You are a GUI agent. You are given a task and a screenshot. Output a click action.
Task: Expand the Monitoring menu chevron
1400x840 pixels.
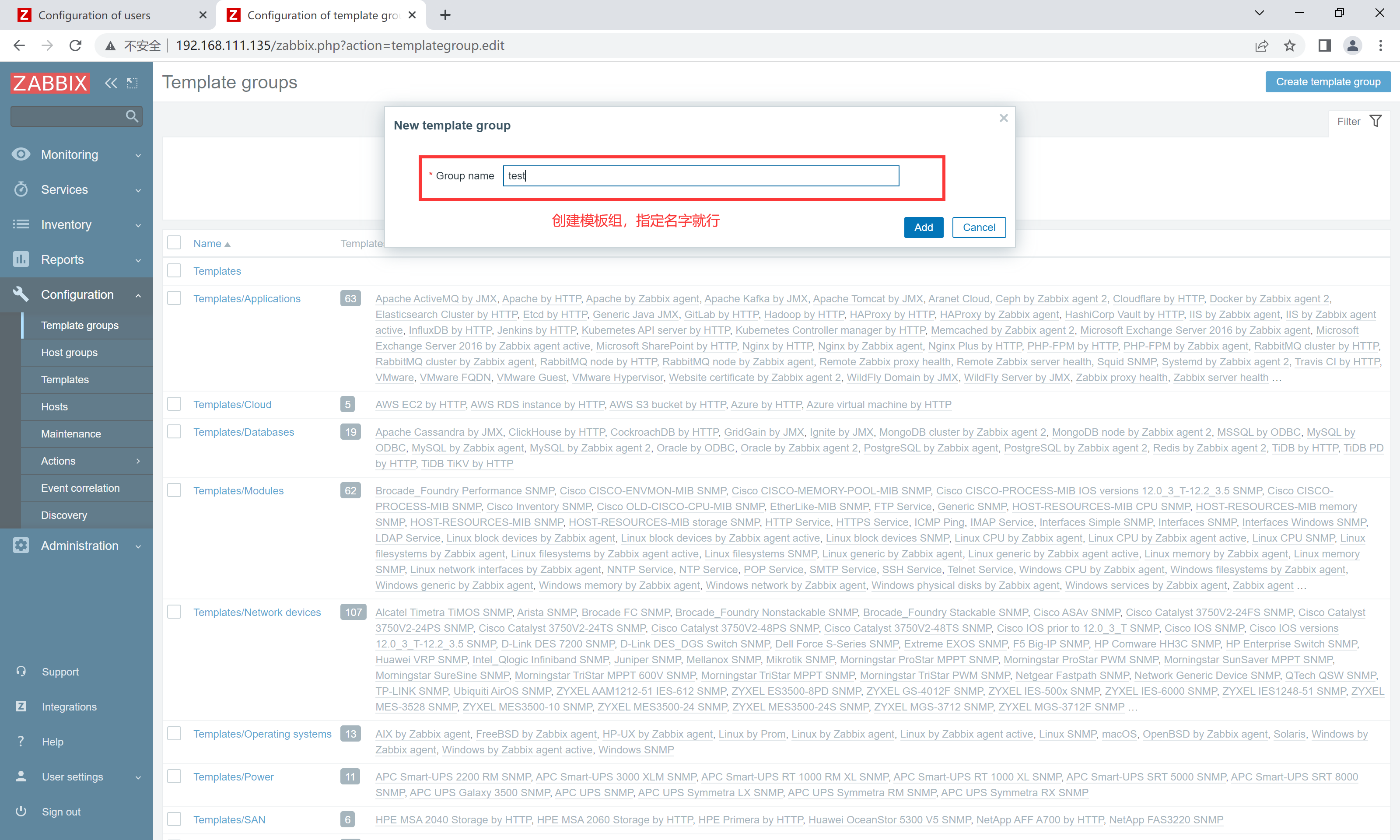138,155
